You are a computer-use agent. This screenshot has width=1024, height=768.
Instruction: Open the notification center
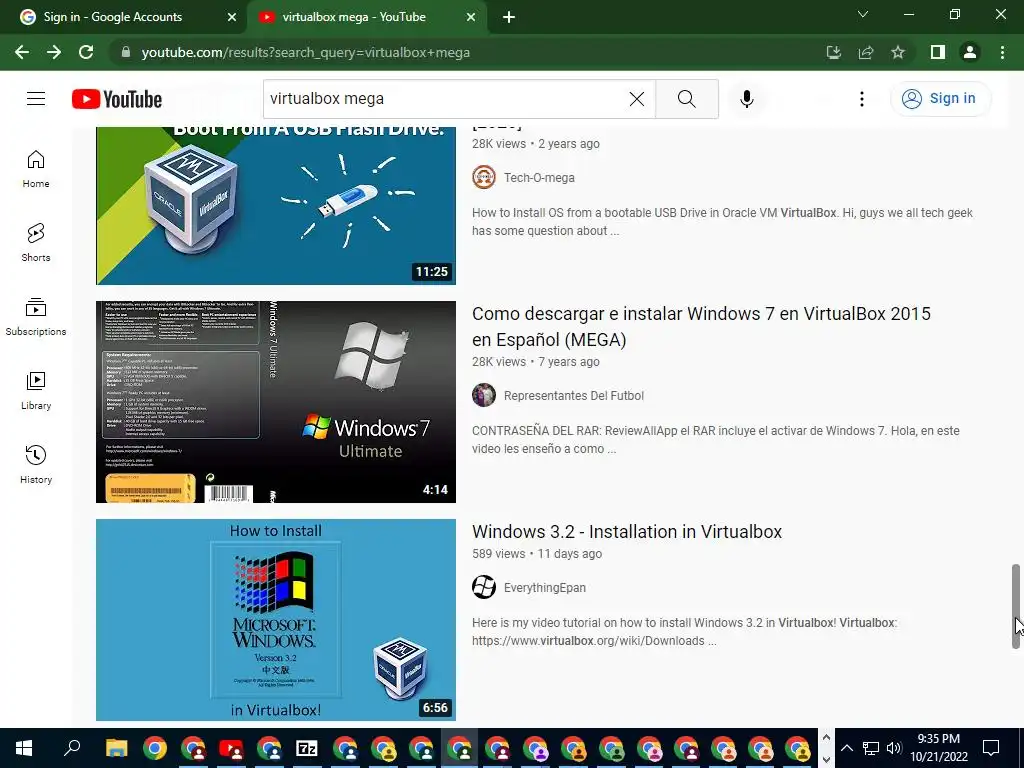[x=991, y=748]
